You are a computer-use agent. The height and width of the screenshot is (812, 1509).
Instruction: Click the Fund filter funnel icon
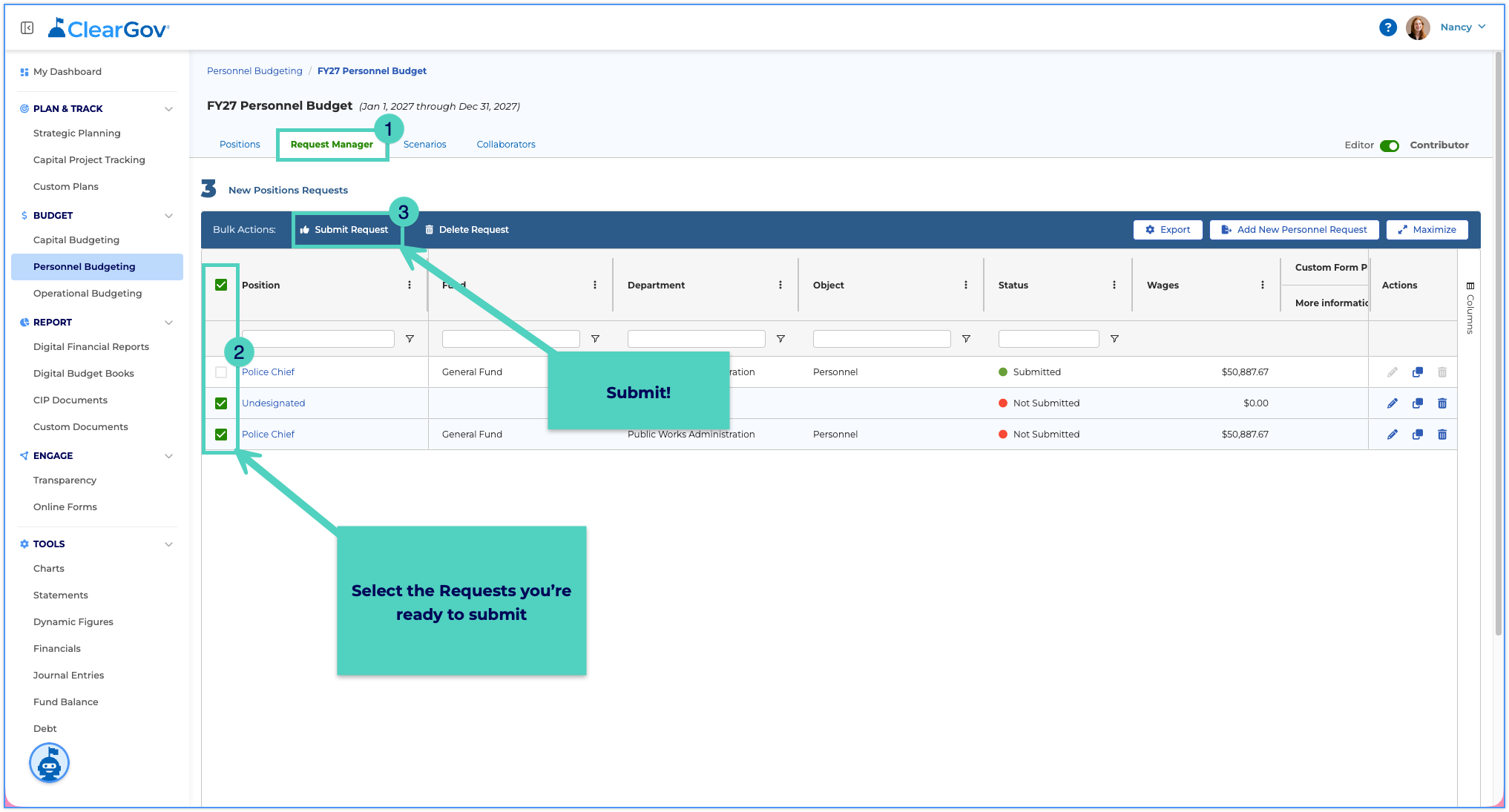[595, 339]
